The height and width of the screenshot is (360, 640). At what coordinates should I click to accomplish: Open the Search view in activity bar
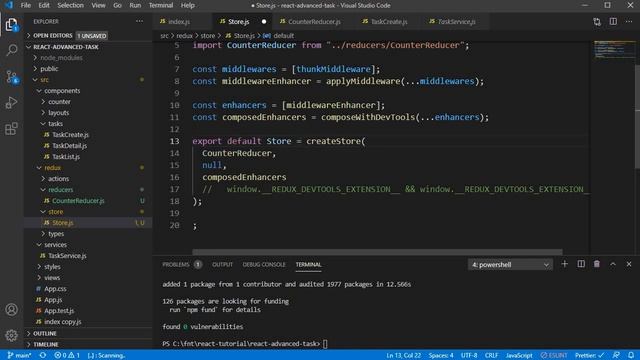pyautogui.click(x=11, y=51)
